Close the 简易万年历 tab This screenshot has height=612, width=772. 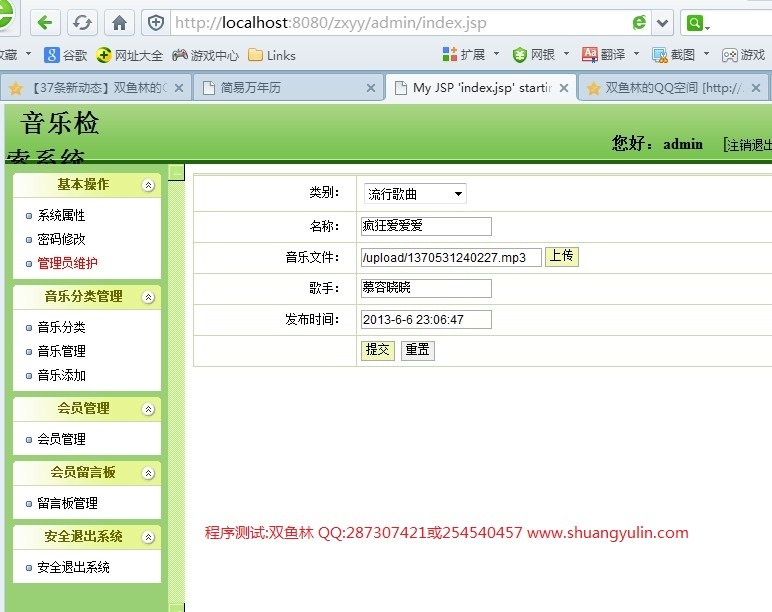click(x=371, y=88)
